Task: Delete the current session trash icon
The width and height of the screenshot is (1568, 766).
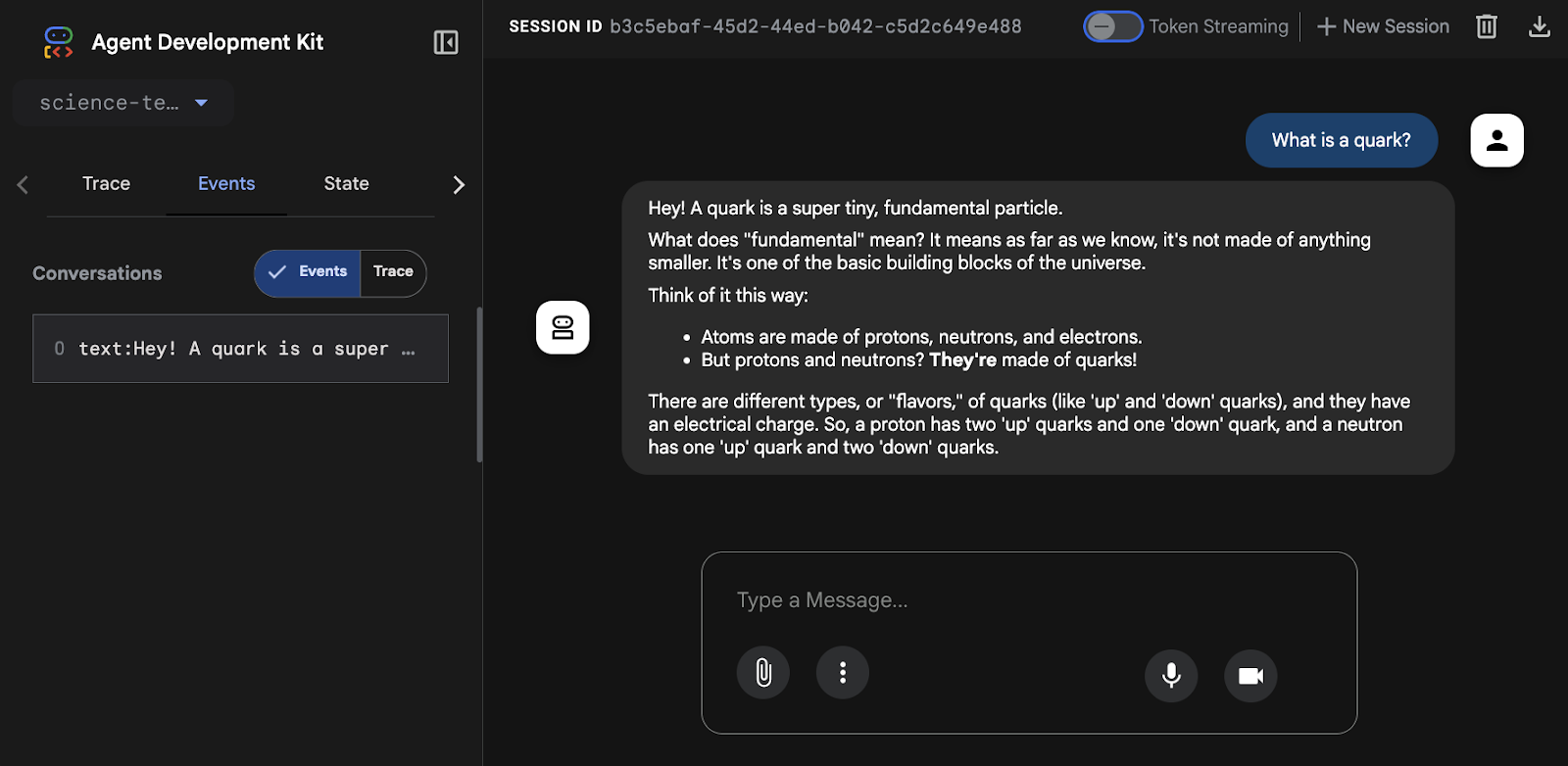Action: 1486,26
